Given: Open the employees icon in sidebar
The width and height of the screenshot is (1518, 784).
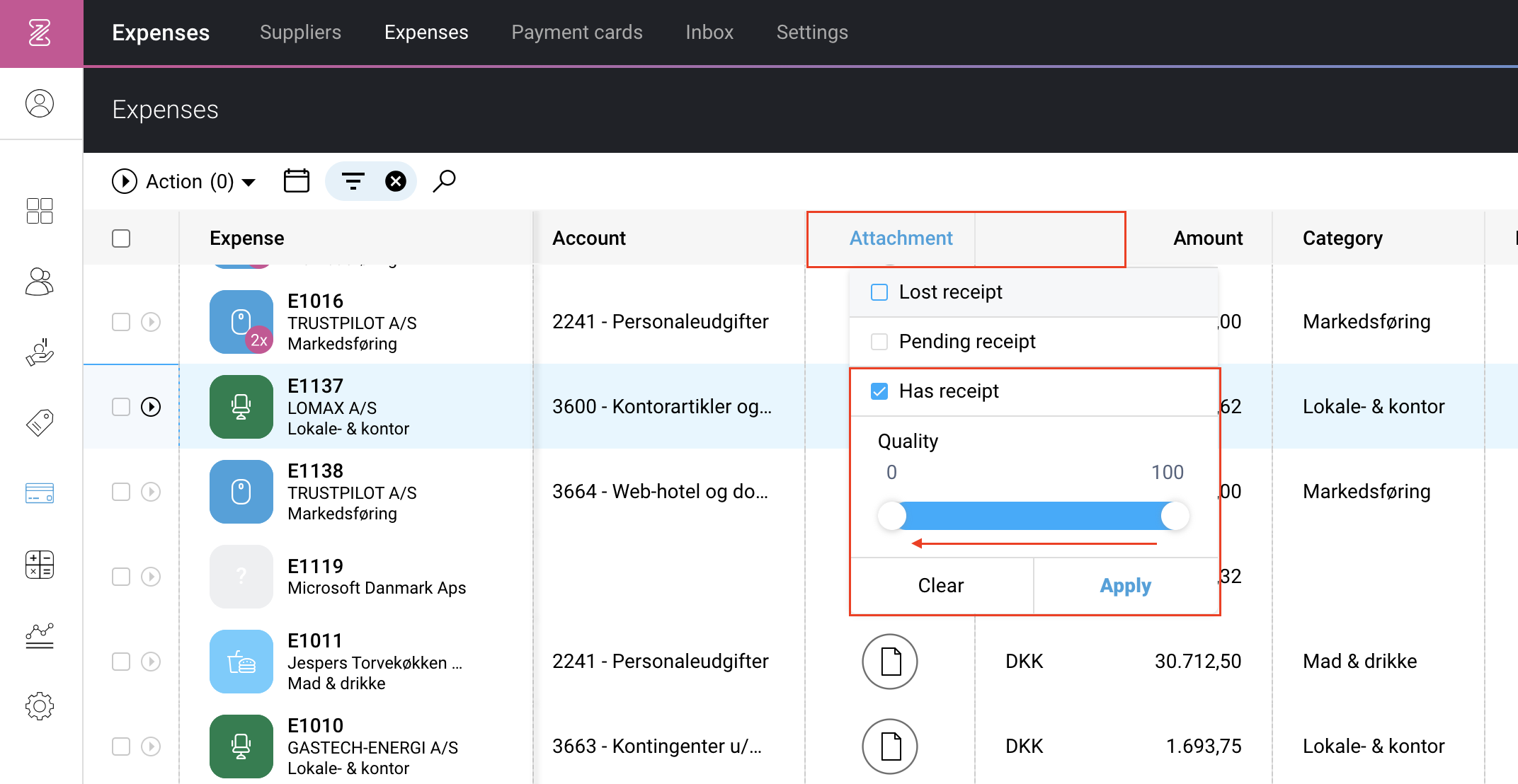Looking at the screenshot, I should pos(40,282).
